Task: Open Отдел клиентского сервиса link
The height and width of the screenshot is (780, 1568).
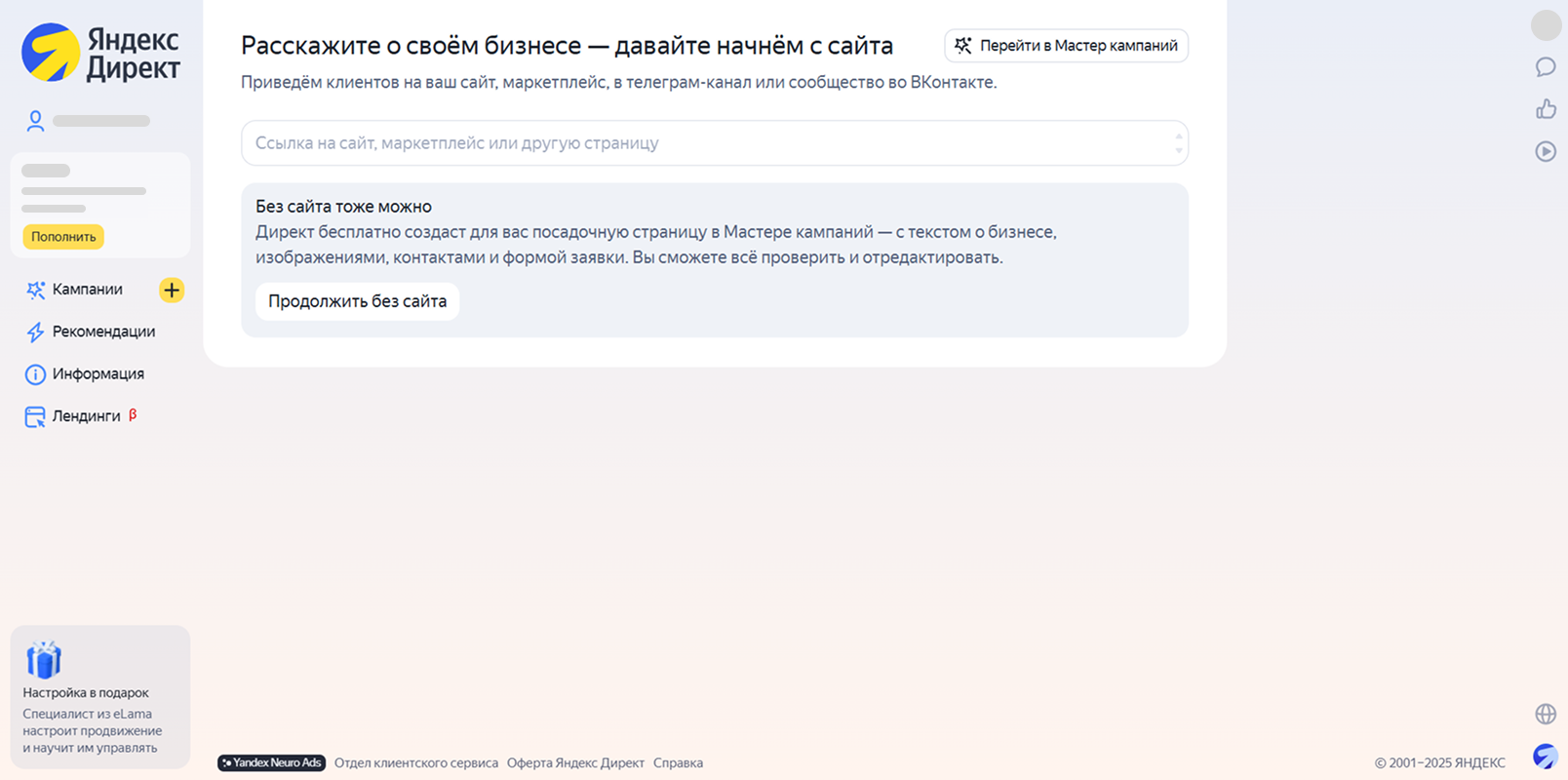Action: [416, 763]
